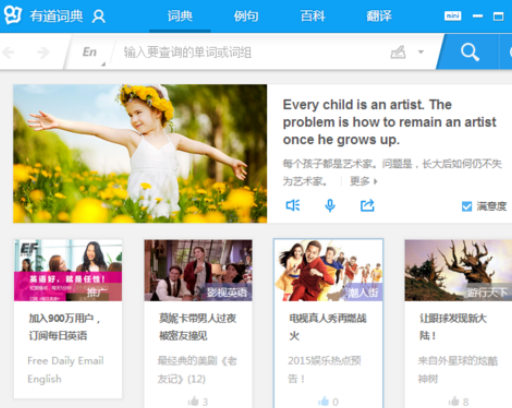The image size is (512, 408).
Task: Toggle the 满意度 checkbox
Action: pyautogui.click(x=467, y=207)
